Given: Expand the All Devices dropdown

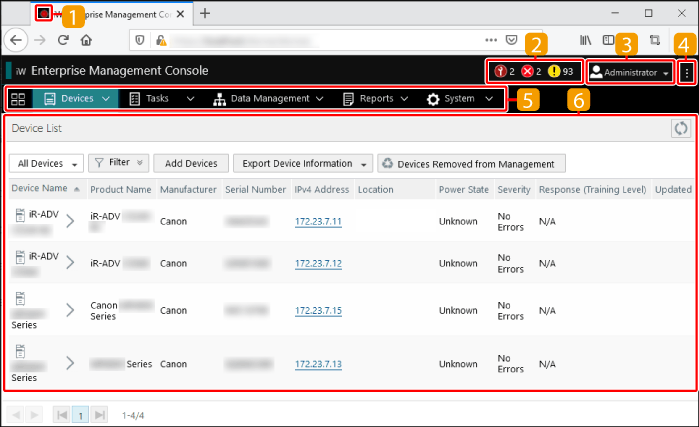Looking at the screenshot, I should pos(45,163).
